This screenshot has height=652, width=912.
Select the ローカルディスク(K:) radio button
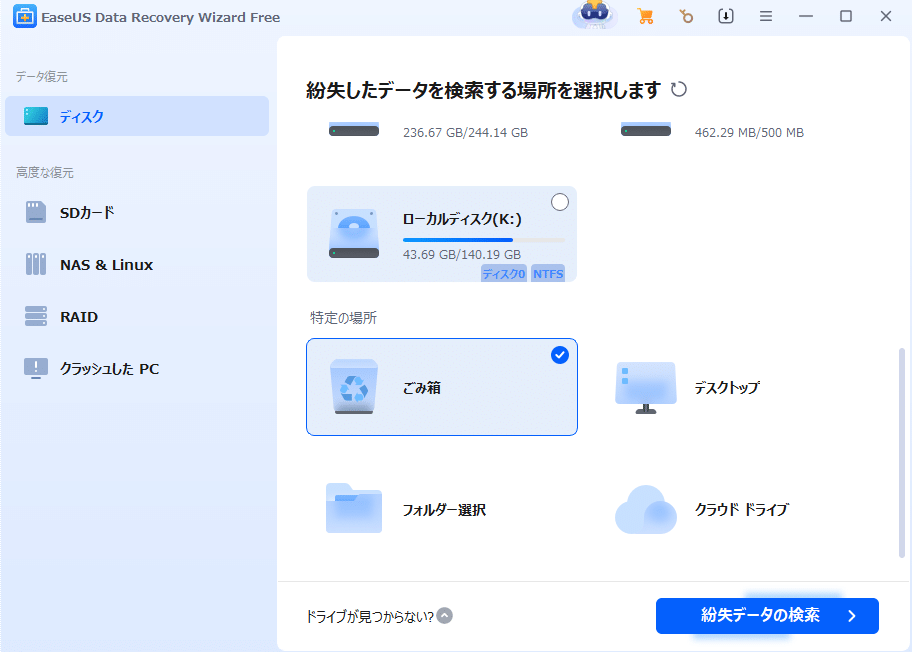560,202
